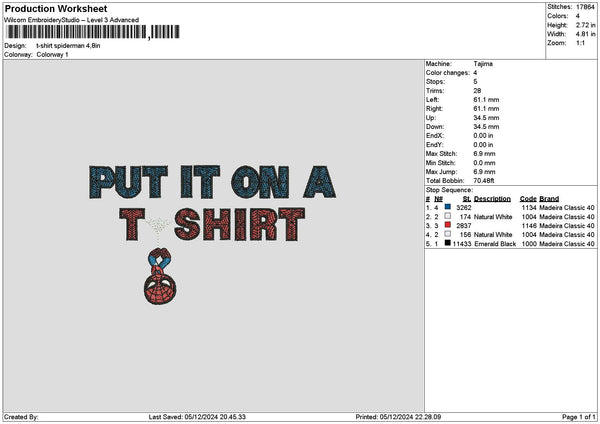Select the Brand column header

551,198
